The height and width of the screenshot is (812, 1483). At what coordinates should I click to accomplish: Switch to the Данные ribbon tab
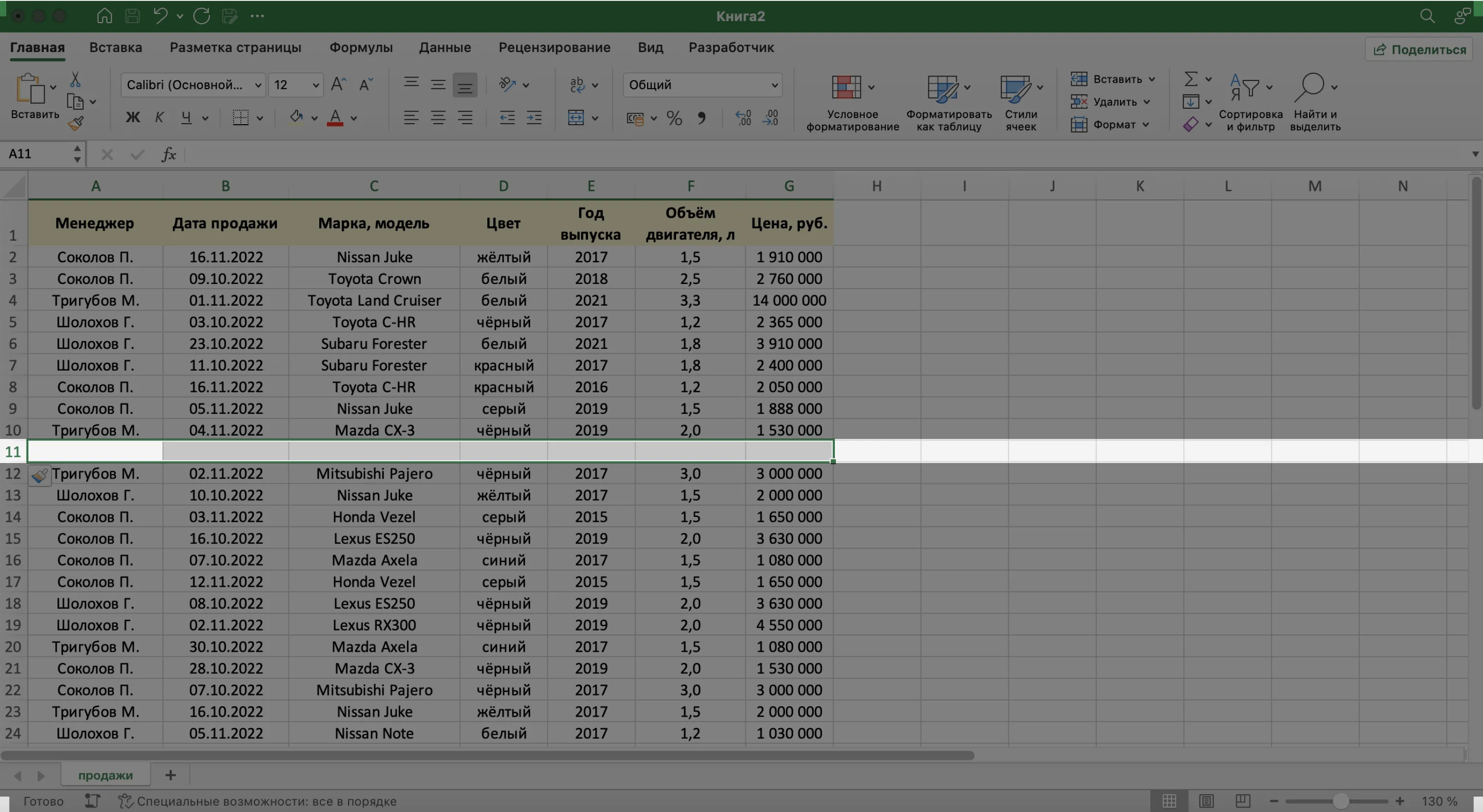pos(444,48)
